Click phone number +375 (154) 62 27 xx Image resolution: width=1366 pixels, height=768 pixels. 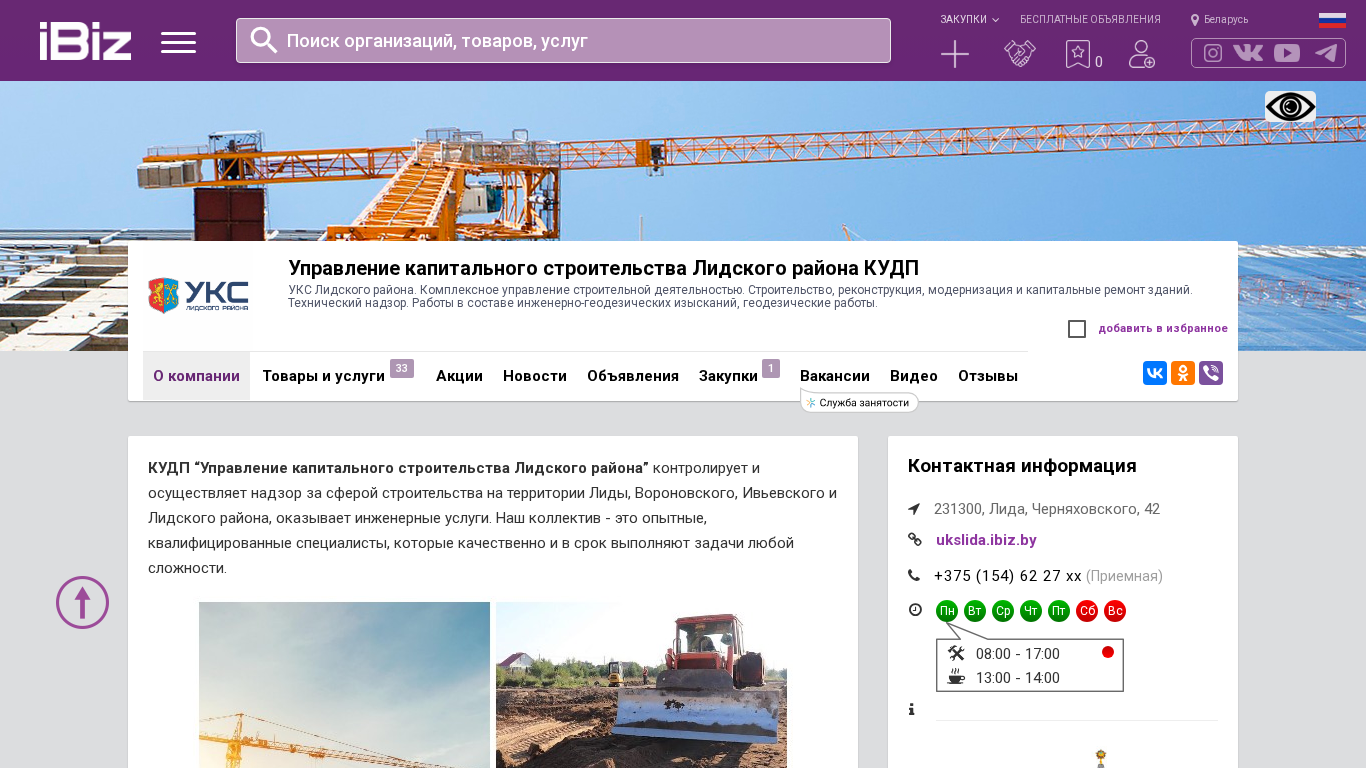[1008, 576]
